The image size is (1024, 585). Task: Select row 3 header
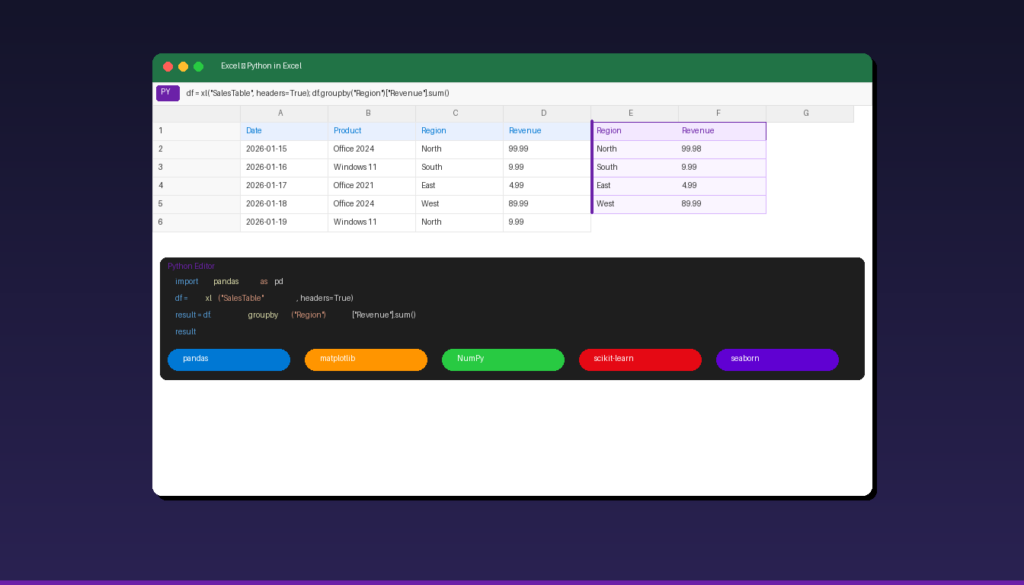196,167
